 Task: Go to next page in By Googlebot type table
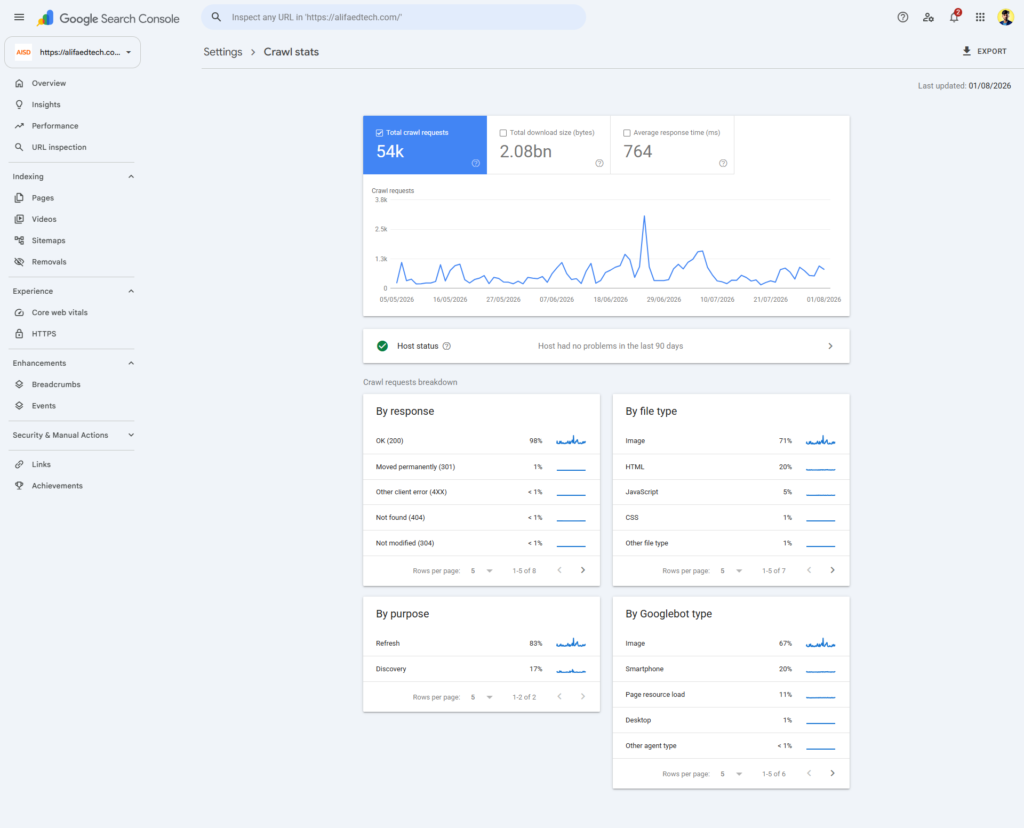tap(832, 773)
